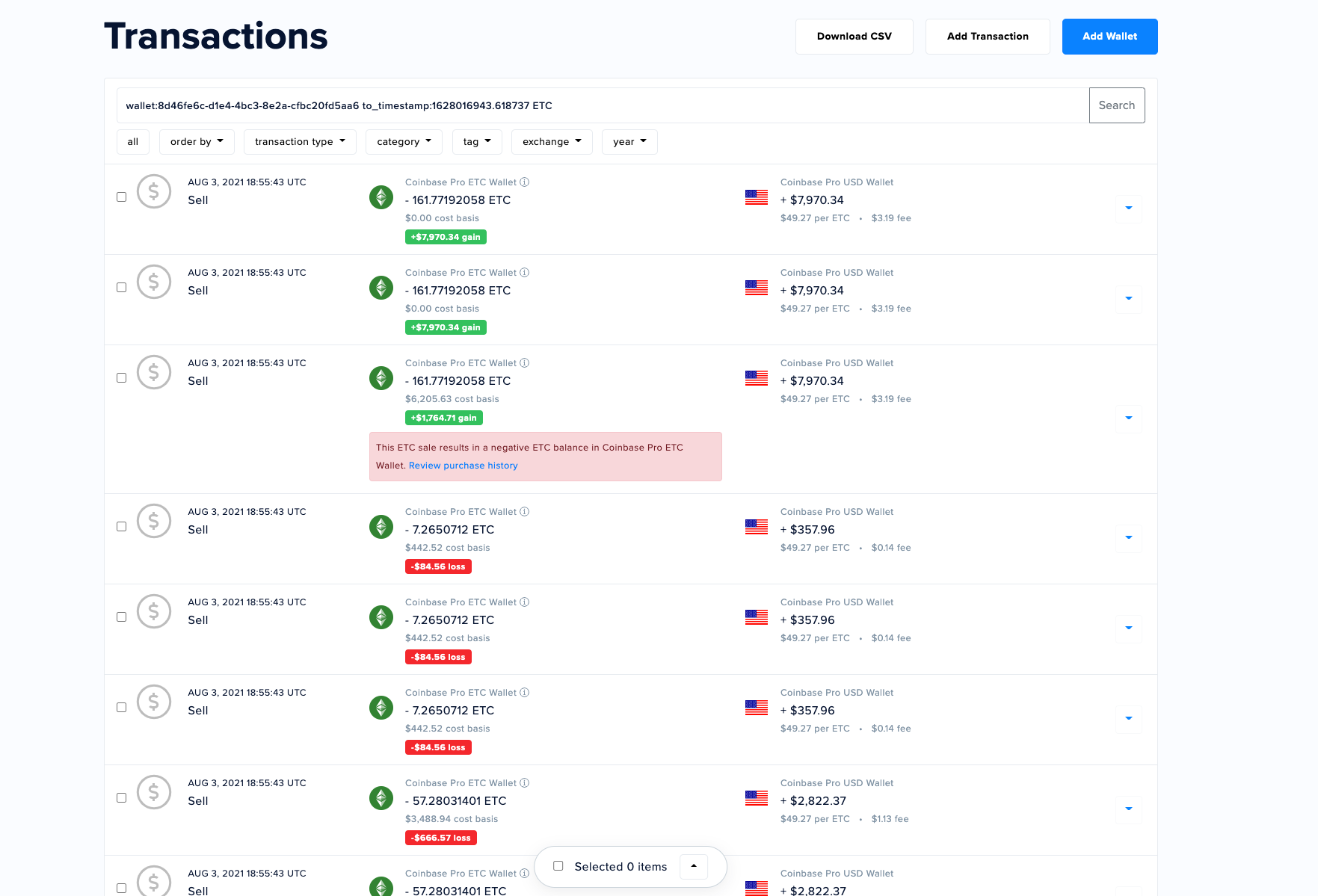
Task: Click the ETC icon of the first 7.2650712 ETC sale
Action: (381, 527)
